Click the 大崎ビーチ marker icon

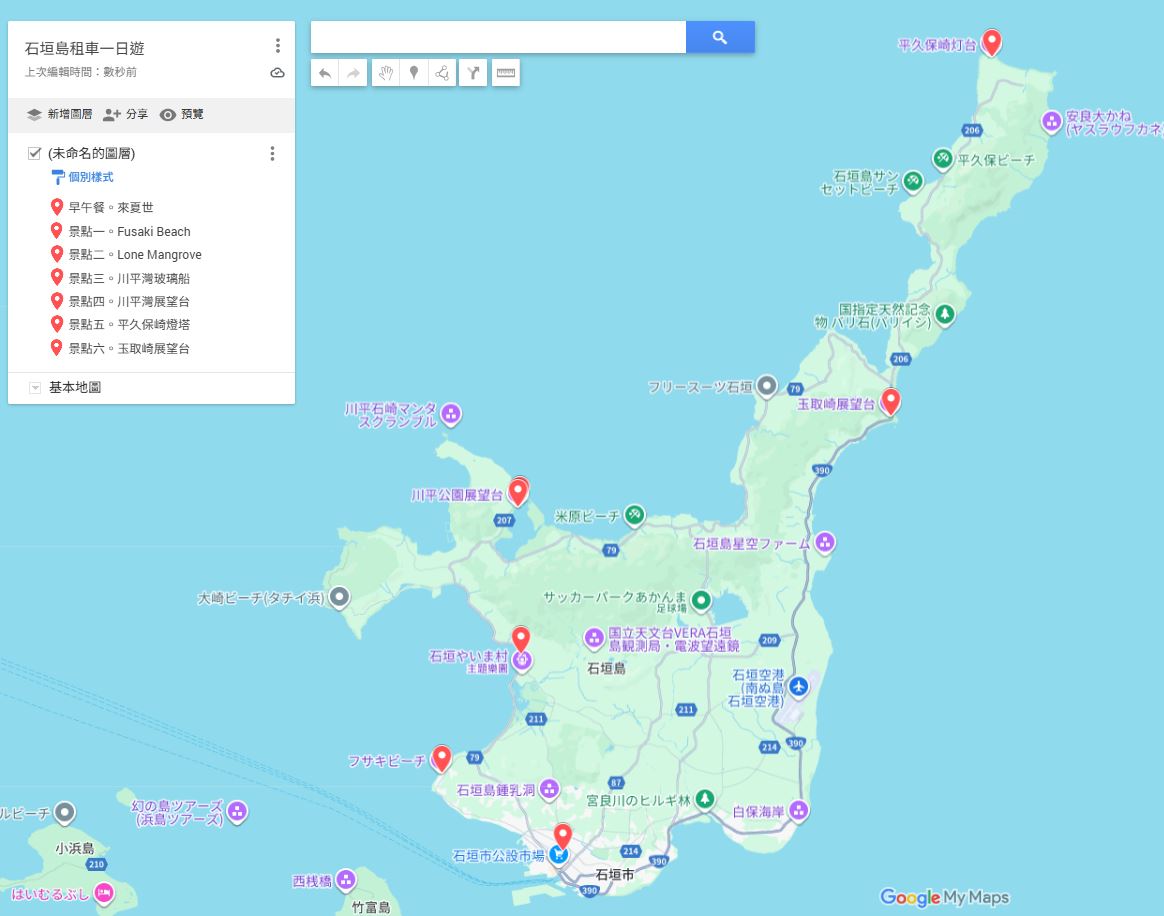tap(339, 597)
